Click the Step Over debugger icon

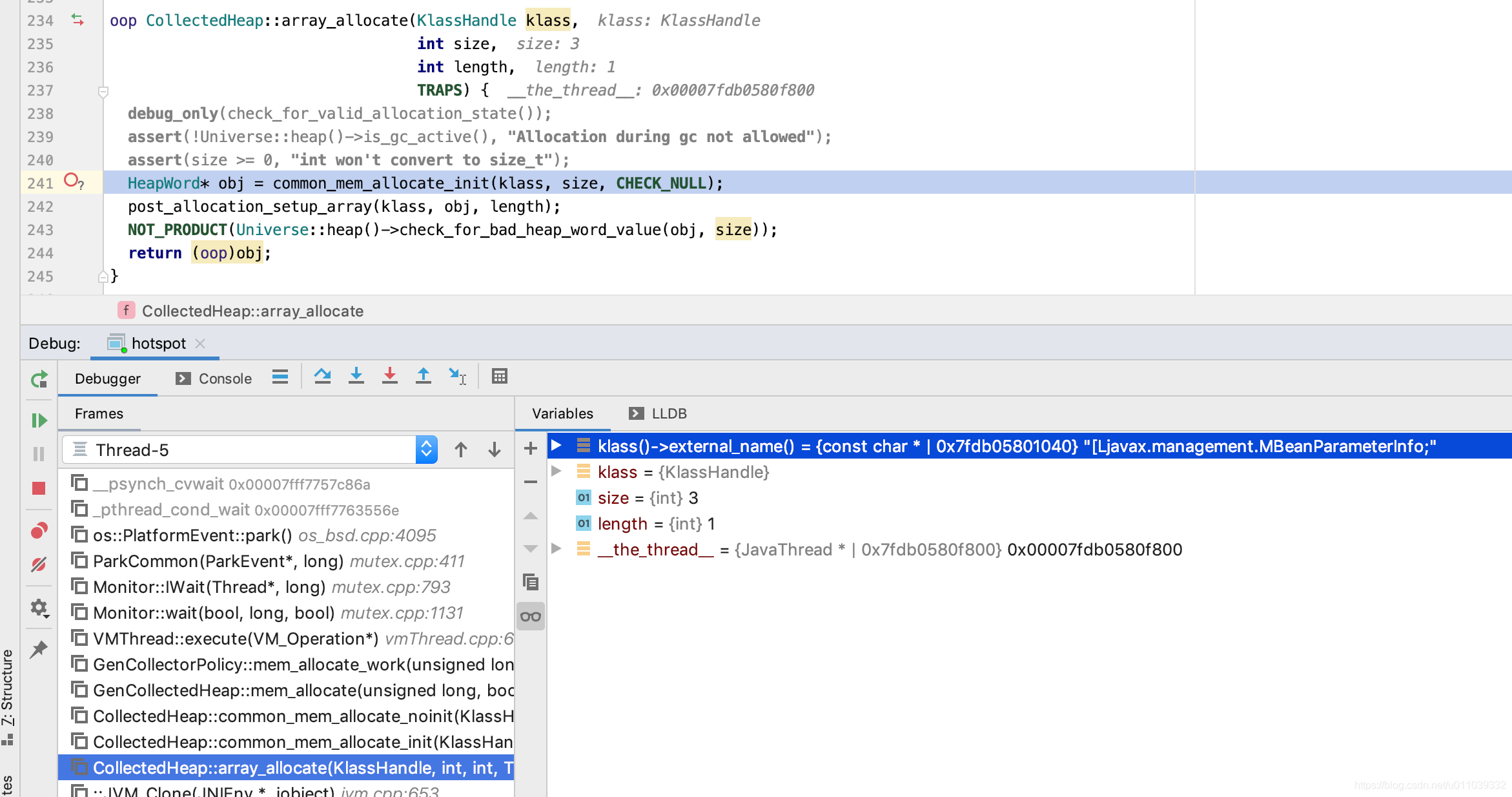click(322, 377)
